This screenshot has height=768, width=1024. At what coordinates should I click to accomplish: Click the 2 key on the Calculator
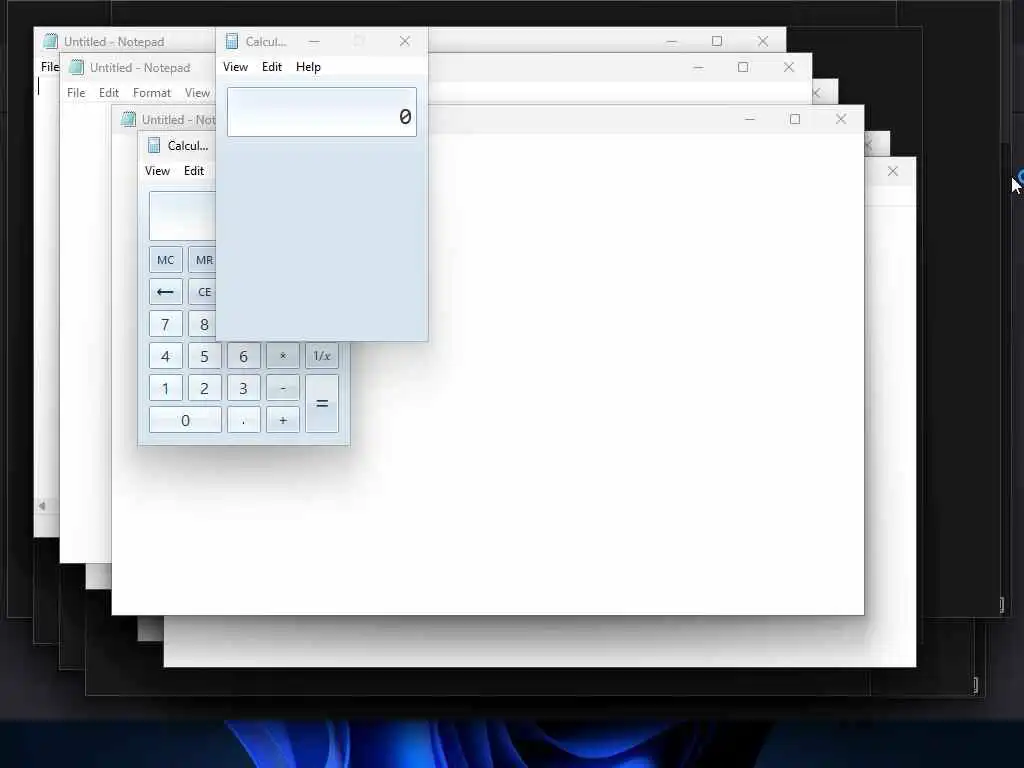coord(204,388)
